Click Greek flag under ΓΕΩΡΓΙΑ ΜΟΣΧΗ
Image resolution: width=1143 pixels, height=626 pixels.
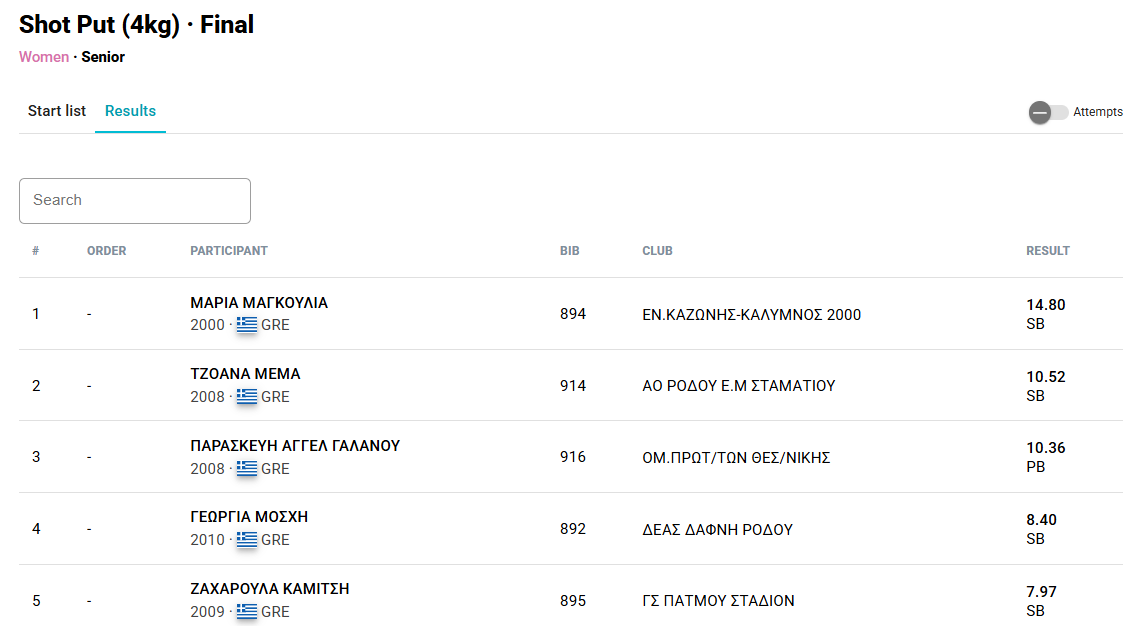(247, 540)
